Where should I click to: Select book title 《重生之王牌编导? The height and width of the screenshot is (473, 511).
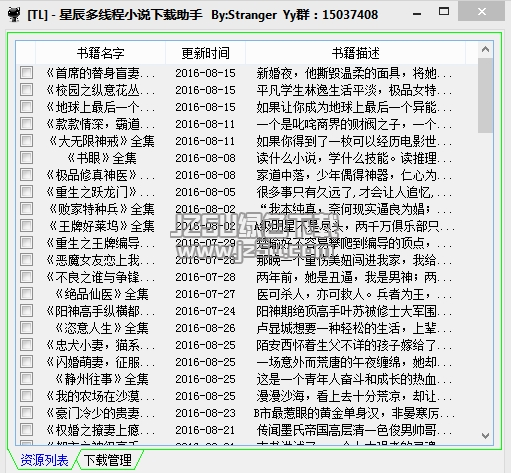tap(101, 243)
